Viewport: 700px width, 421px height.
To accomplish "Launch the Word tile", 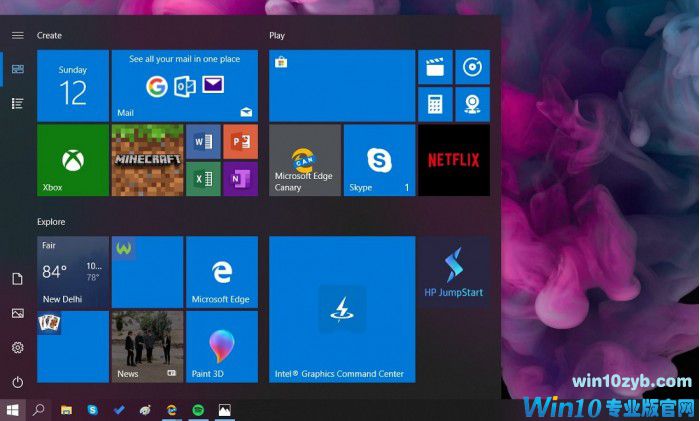I will 203,142.
